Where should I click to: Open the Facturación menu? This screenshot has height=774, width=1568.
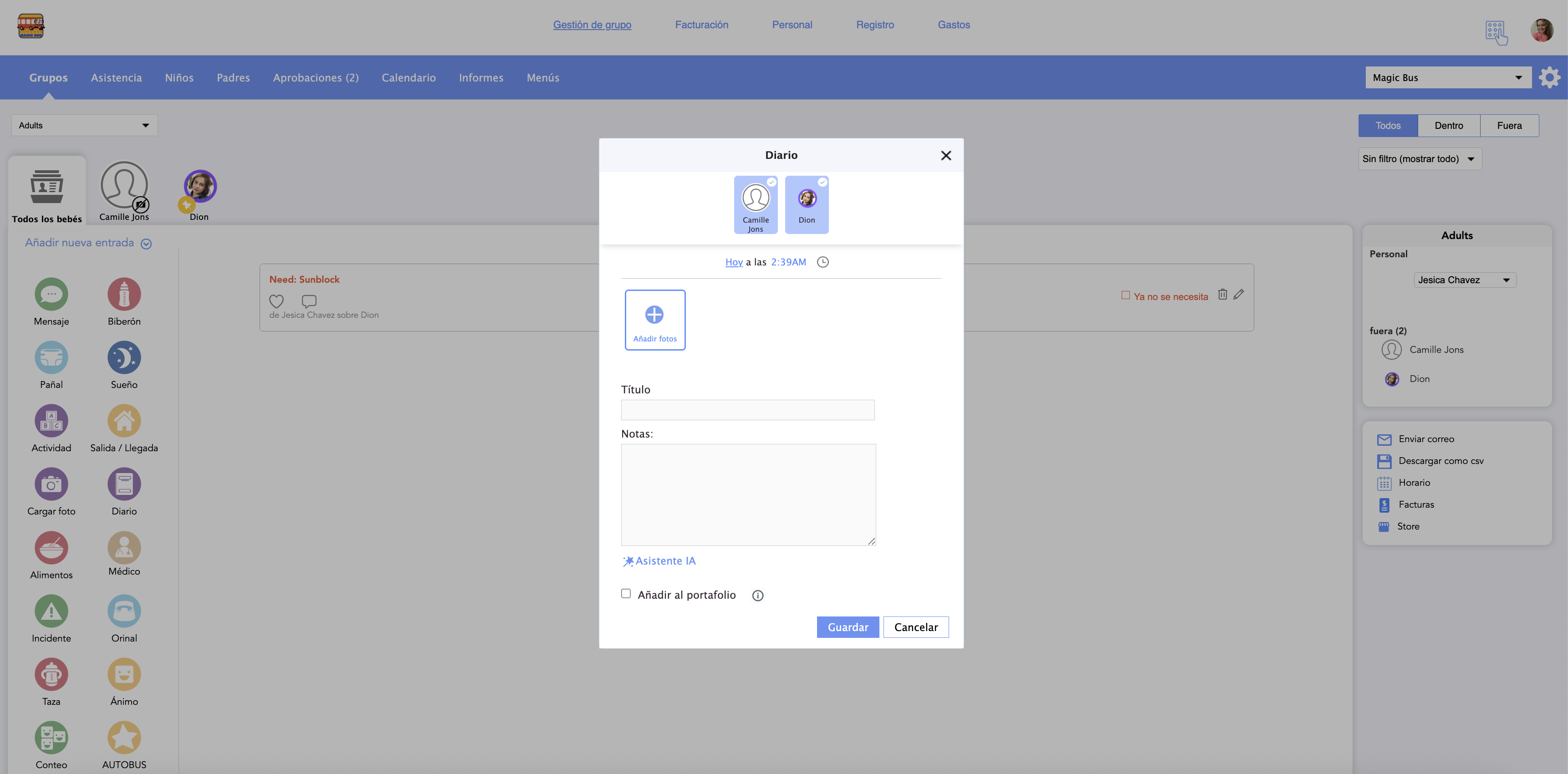point(701,25)
